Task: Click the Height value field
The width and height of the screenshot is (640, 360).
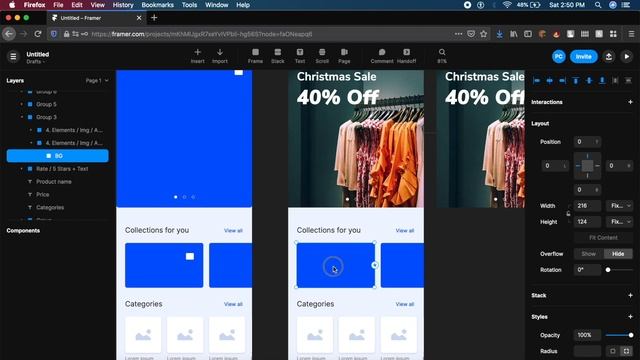Action: click(587, 222)
